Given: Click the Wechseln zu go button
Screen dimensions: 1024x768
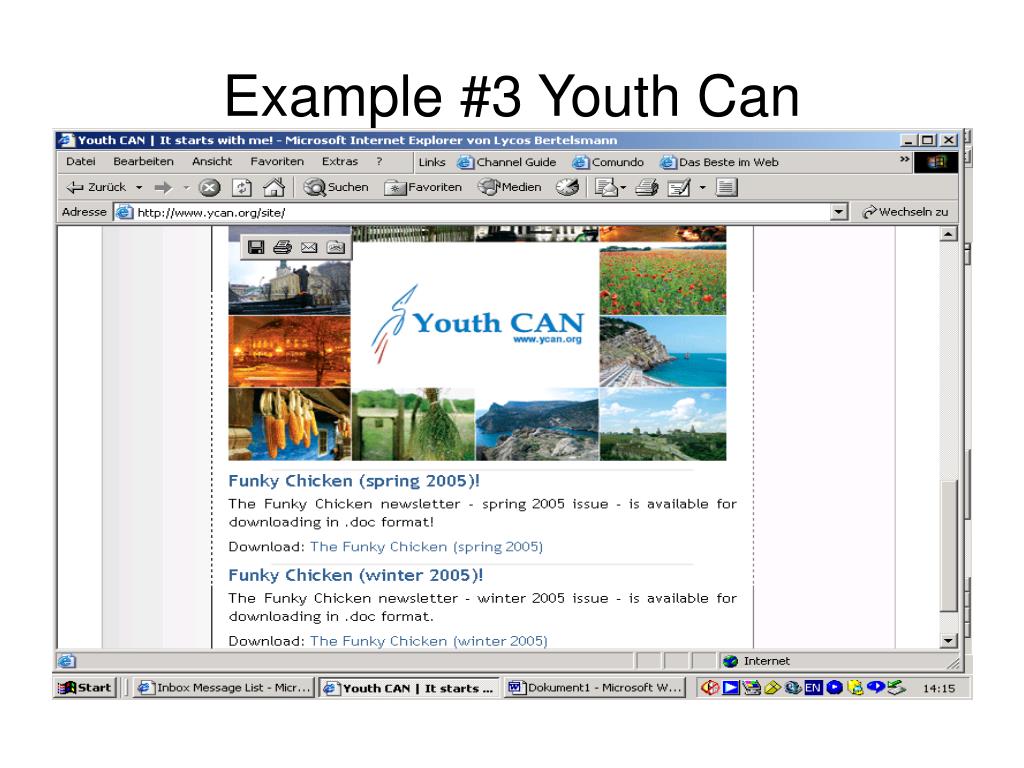Looking at the screenshot, I should pos(905,212).
